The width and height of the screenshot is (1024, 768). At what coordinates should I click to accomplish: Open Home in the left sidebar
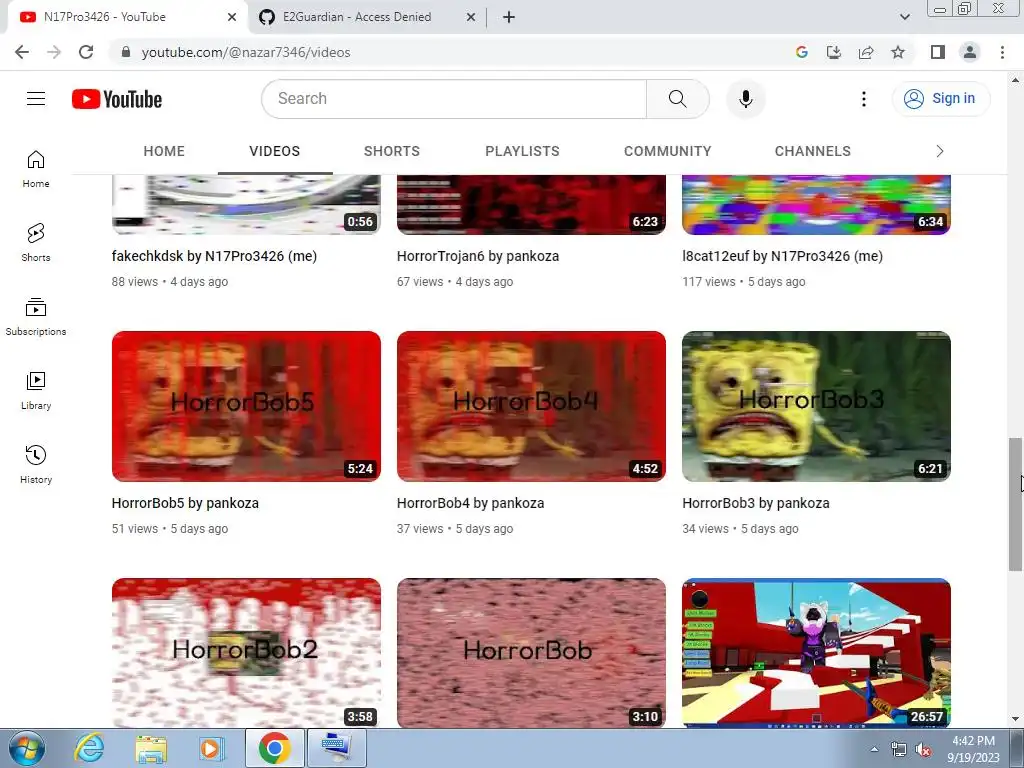point(36,169)
